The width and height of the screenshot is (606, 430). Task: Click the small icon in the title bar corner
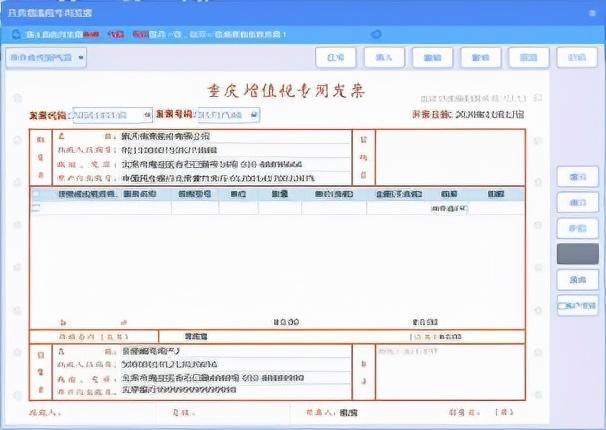(x=592, y=13)
